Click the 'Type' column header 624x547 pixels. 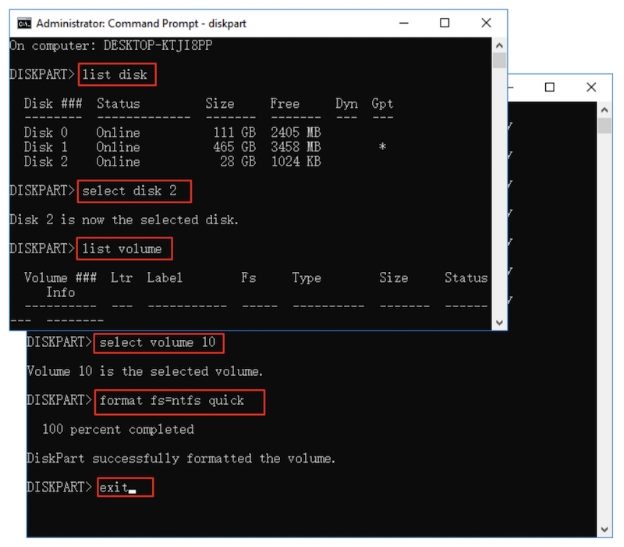coord(306,277)
